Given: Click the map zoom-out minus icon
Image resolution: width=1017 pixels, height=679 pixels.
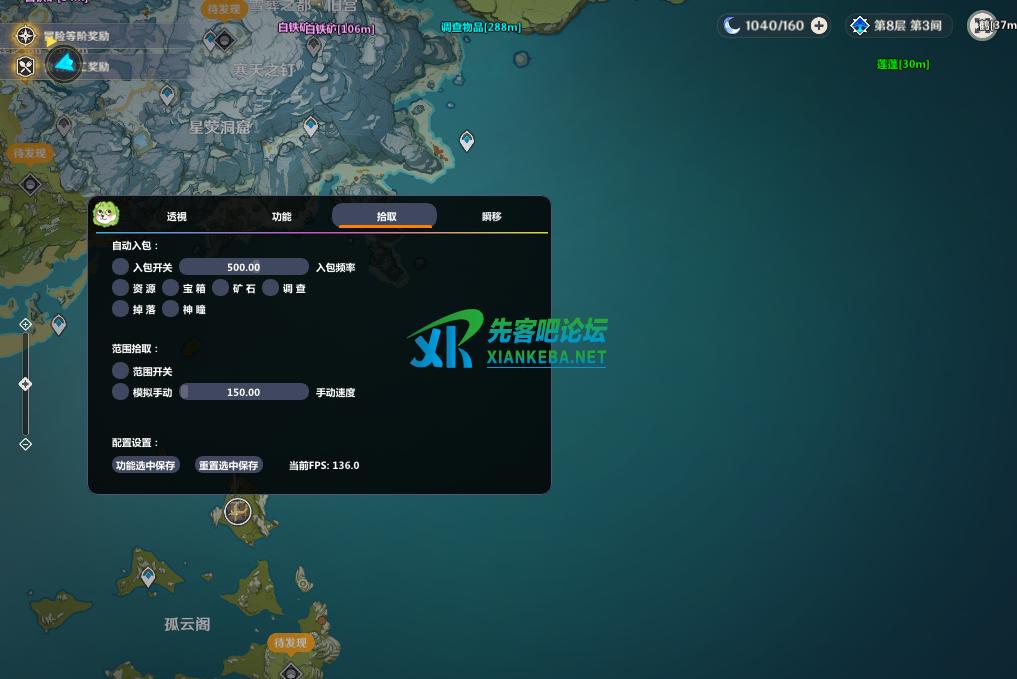Looking at the screenshot, I should tap(26, 444).
